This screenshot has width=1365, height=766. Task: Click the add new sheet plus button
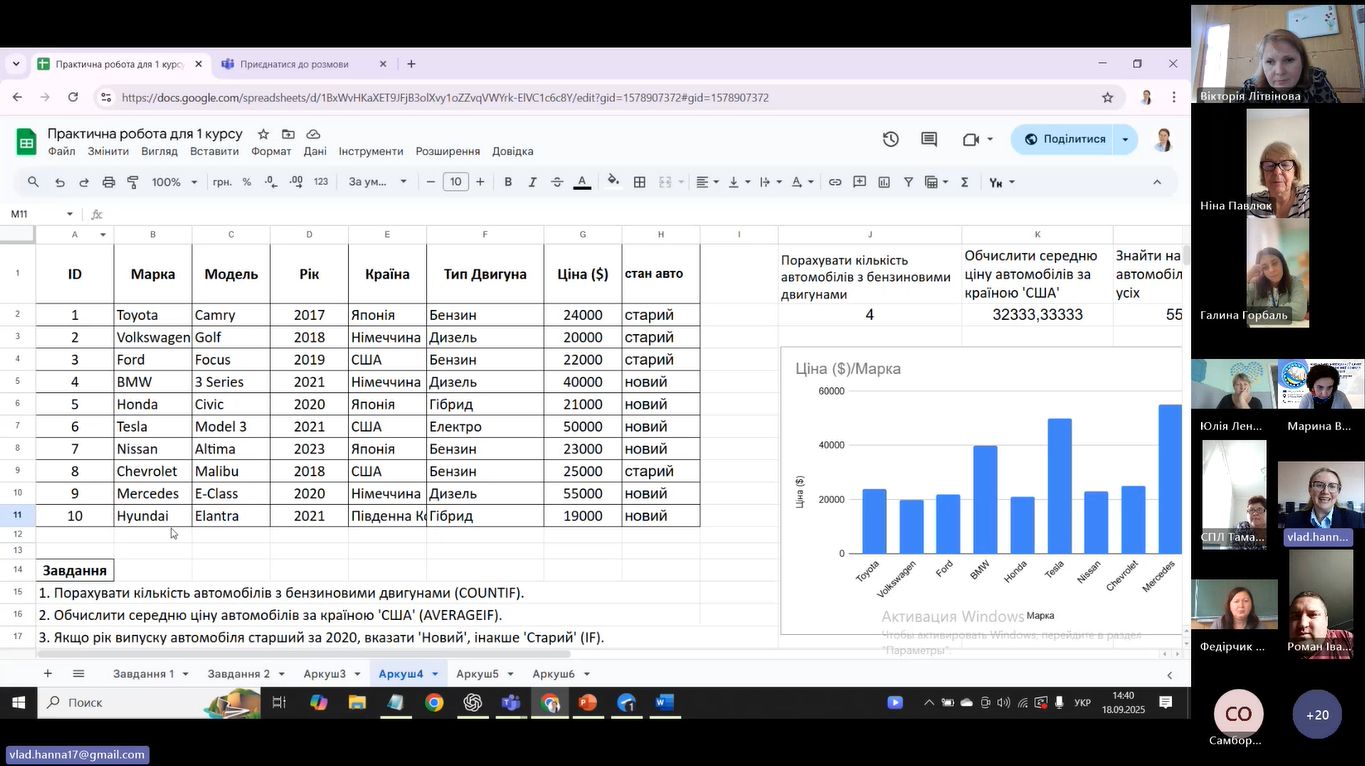click(47, 674)
